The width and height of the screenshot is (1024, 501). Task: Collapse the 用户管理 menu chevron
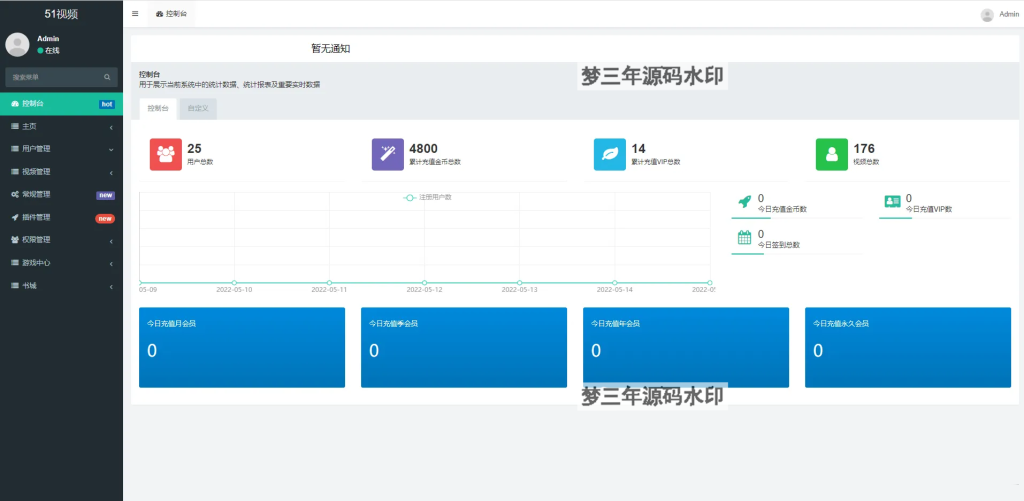tap(112, 150)
